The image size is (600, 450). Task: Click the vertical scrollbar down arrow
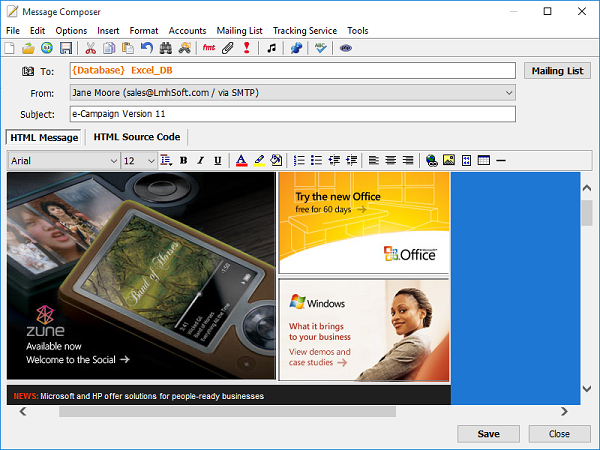[587, 389]
